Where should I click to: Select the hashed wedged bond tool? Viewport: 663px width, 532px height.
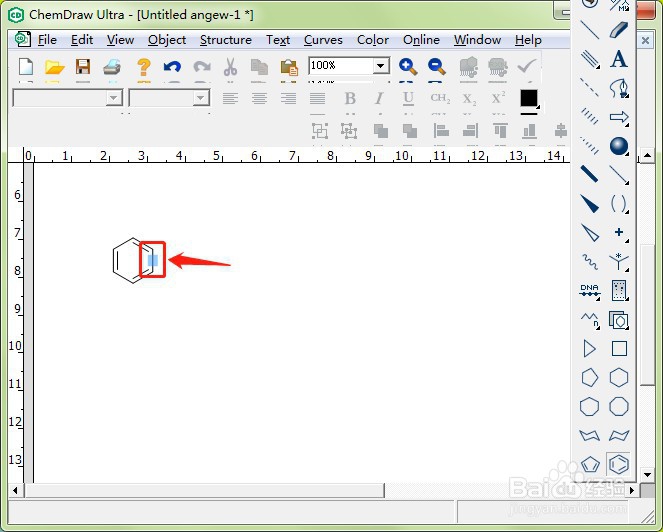(589, 145)
